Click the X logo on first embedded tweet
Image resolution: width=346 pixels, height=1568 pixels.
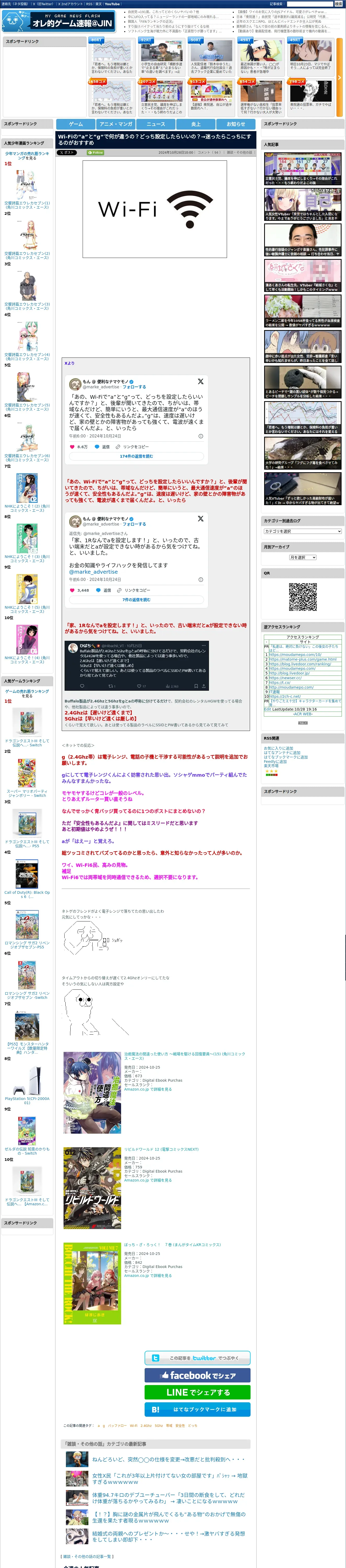(x=200, y=382)
